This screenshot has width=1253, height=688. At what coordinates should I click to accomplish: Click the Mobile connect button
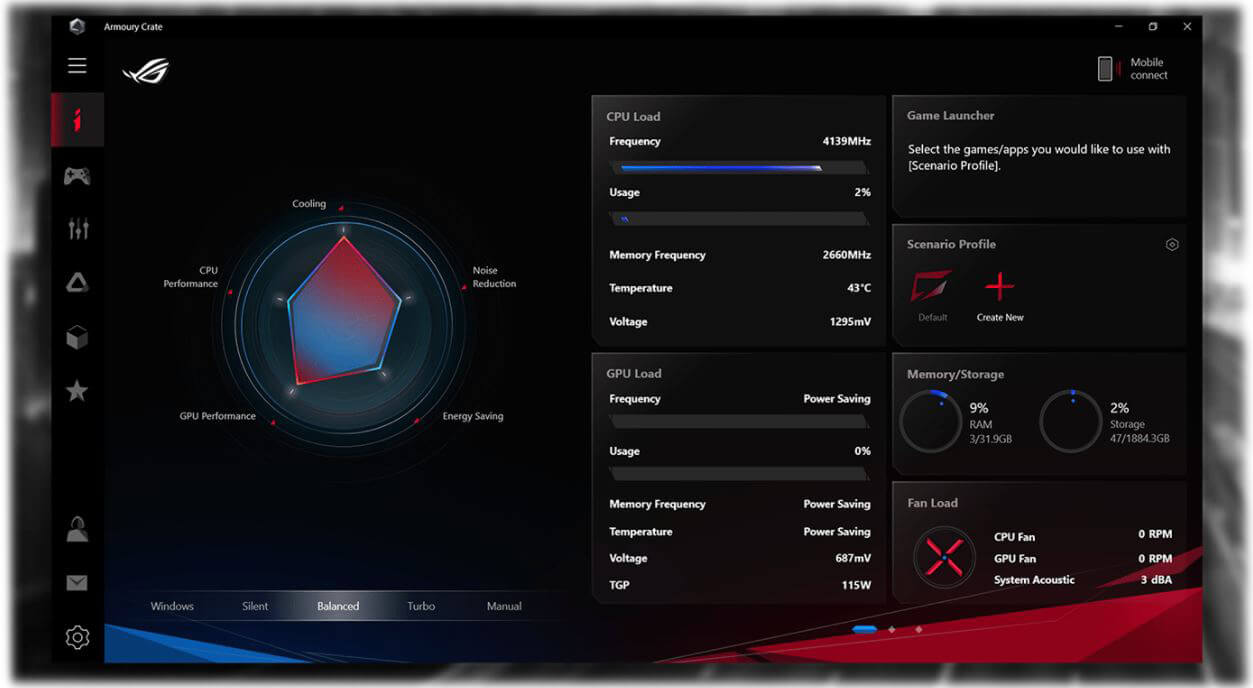[x=1133, y=69]
